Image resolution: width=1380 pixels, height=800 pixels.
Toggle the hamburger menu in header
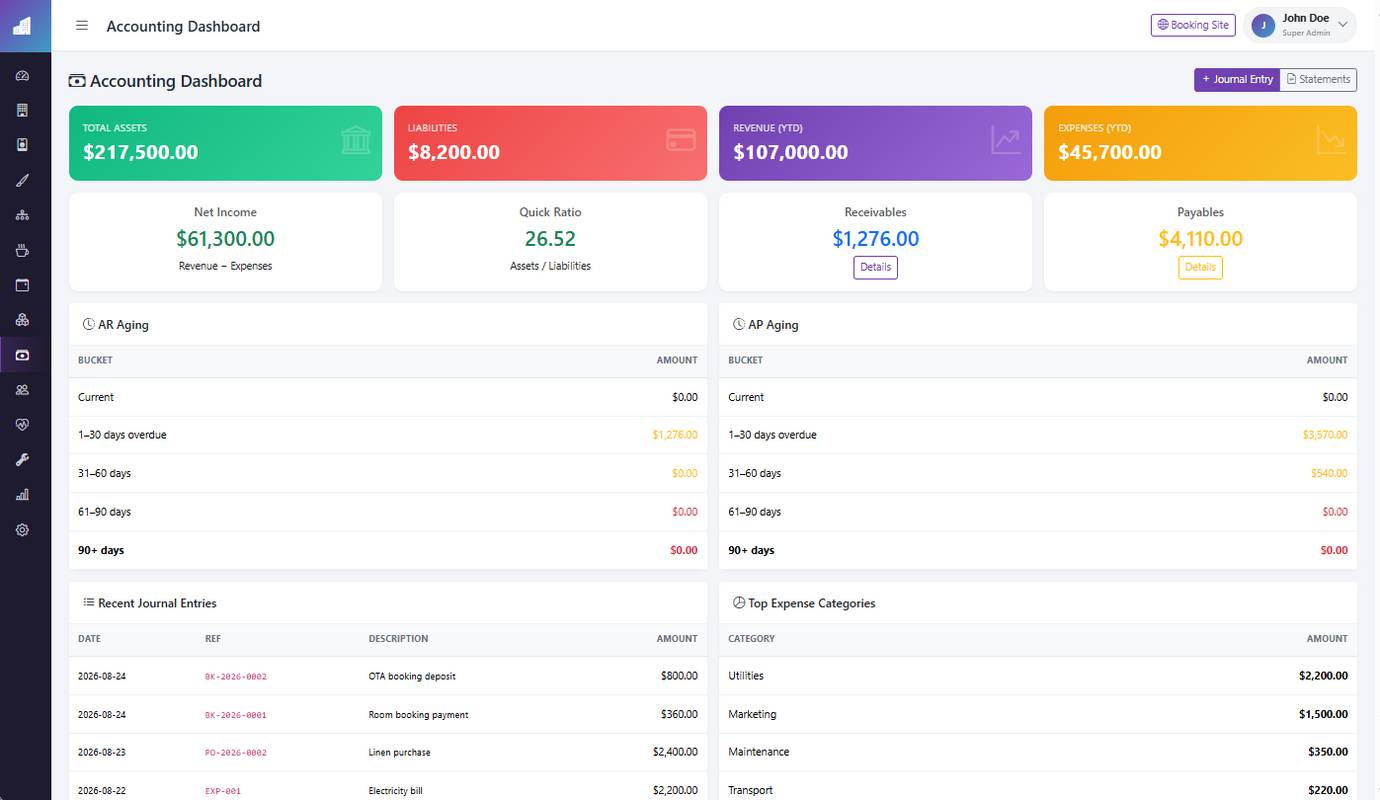point(82,26)
